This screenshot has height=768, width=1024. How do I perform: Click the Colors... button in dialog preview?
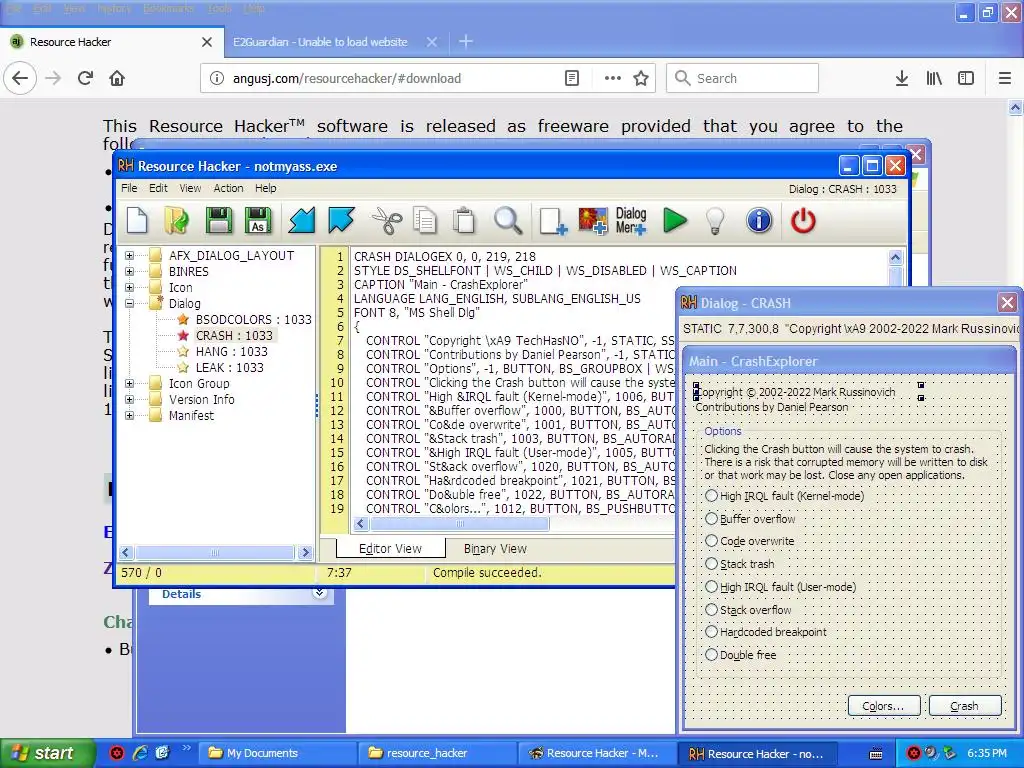tap(884, 706)
